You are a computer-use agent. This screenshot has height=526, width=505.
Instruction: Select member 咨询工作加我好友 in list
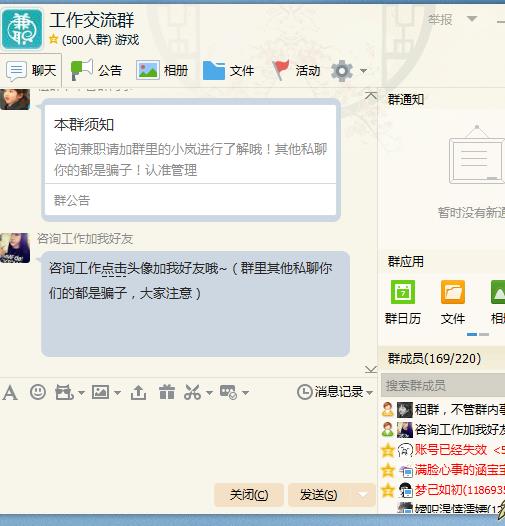[x=443, y=430]
